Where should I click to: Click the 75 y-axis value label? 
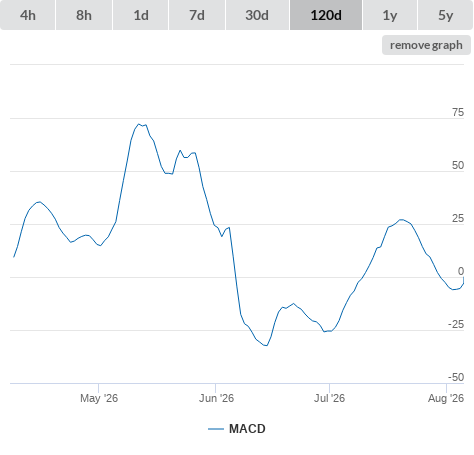(x=458, y=112)
